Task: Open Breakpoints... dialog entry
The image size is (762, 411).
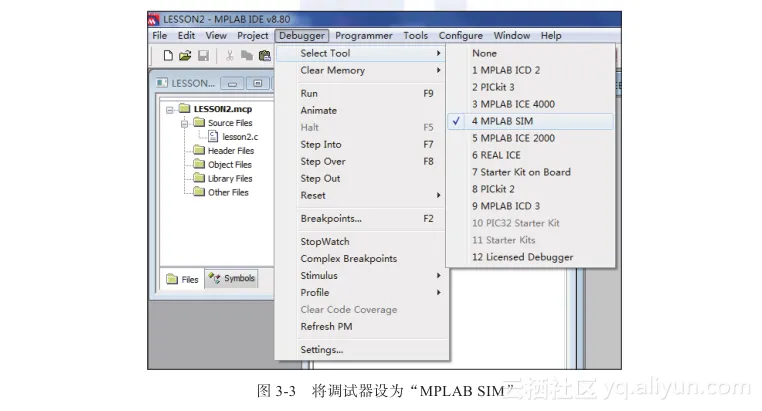Action: pos(362,219)
